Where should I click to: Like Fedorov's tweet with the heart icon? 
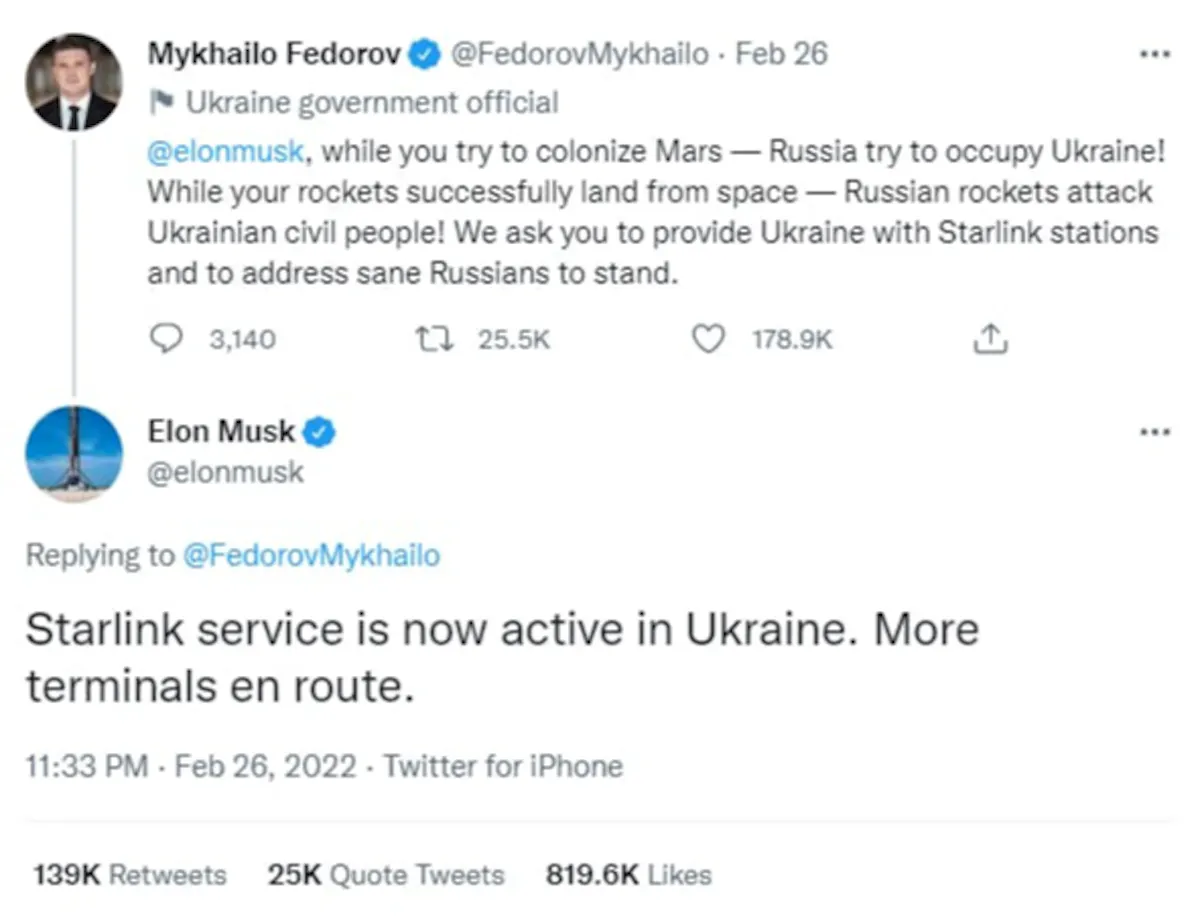[708, 340]
